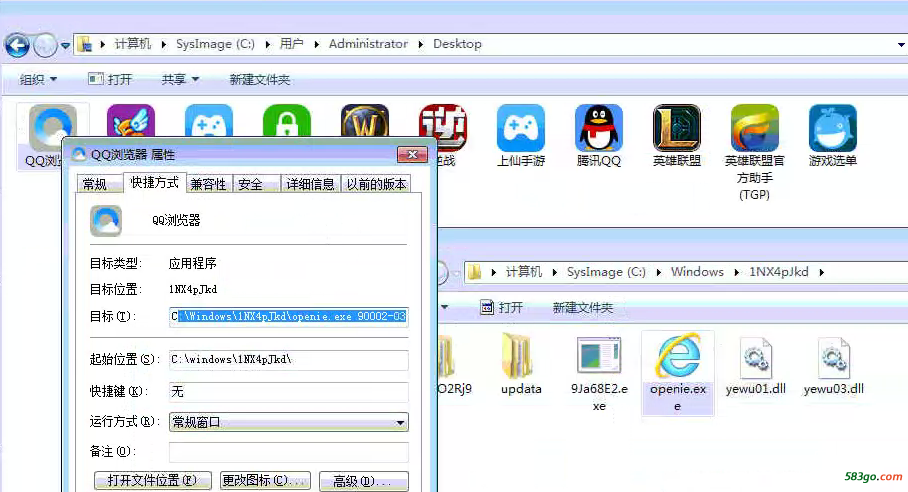This screenshot has width=908, height=492.
Task: Select the red 逆战 game icon
Action: point(443,127)
